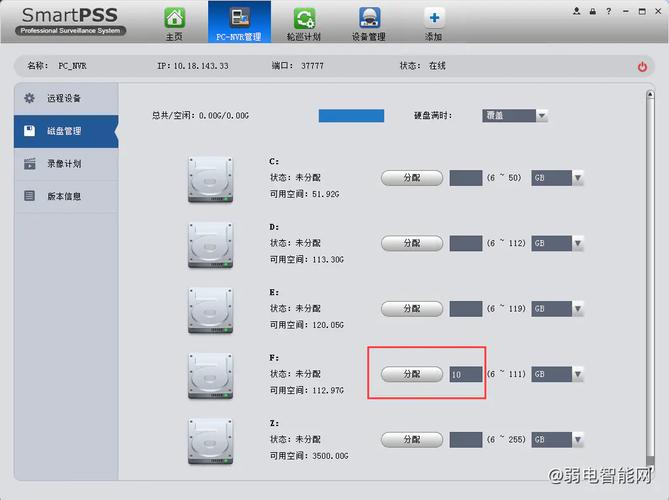Open the GB unit dropdown for drive C:
The image size is (669, 500).
(557, 178)
